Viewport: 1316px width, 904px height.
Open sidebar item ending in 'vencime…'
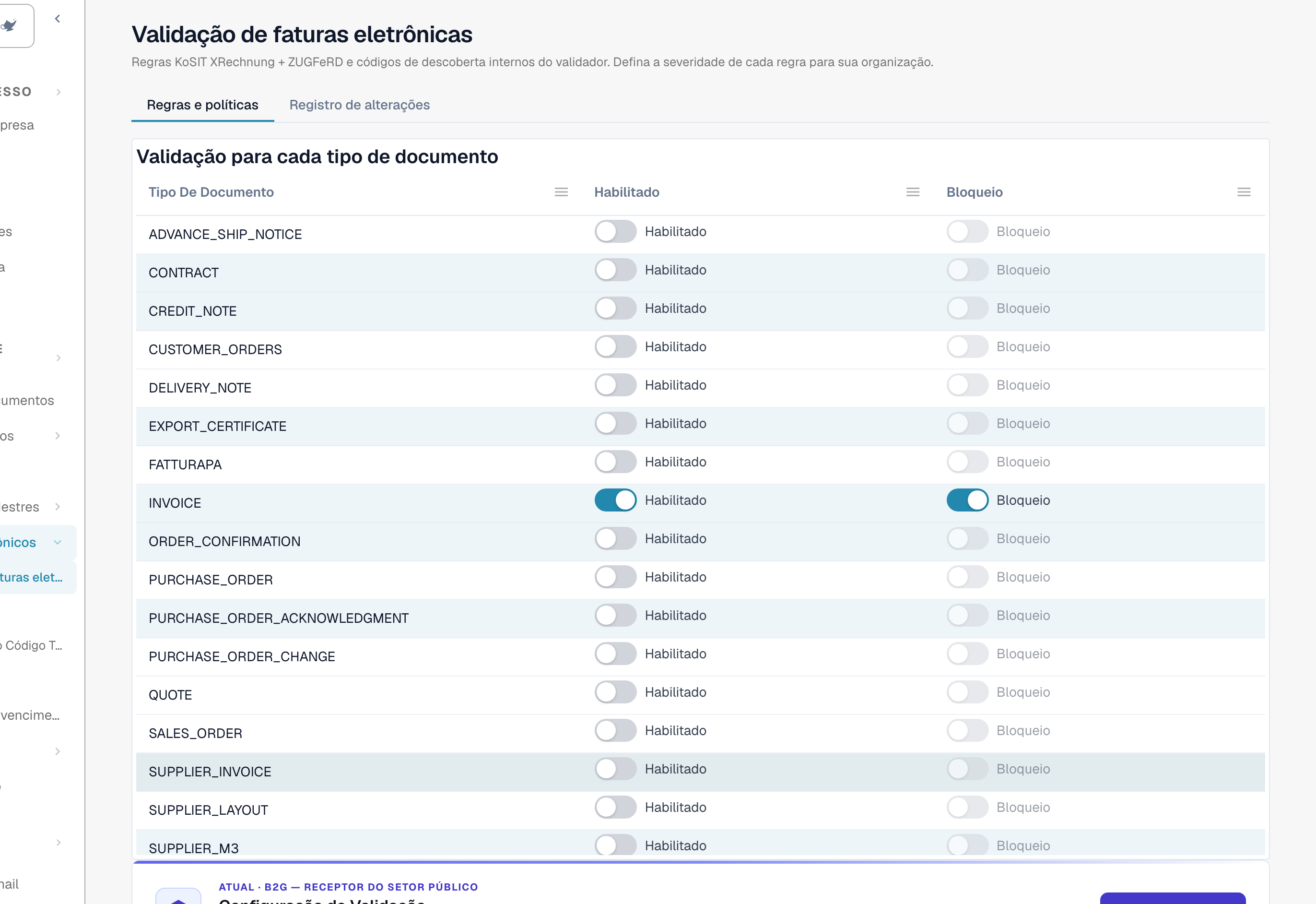point(30,715)
